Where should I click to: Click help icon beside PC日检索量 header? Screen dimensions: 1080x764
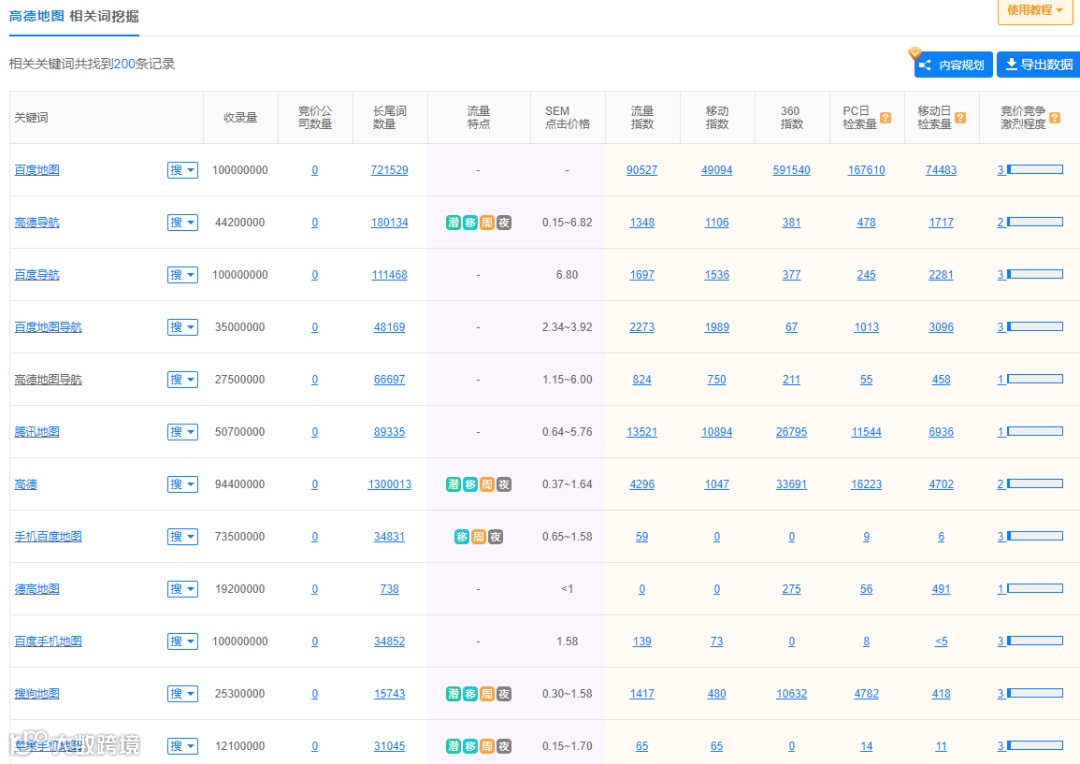(x=886, y=118)
